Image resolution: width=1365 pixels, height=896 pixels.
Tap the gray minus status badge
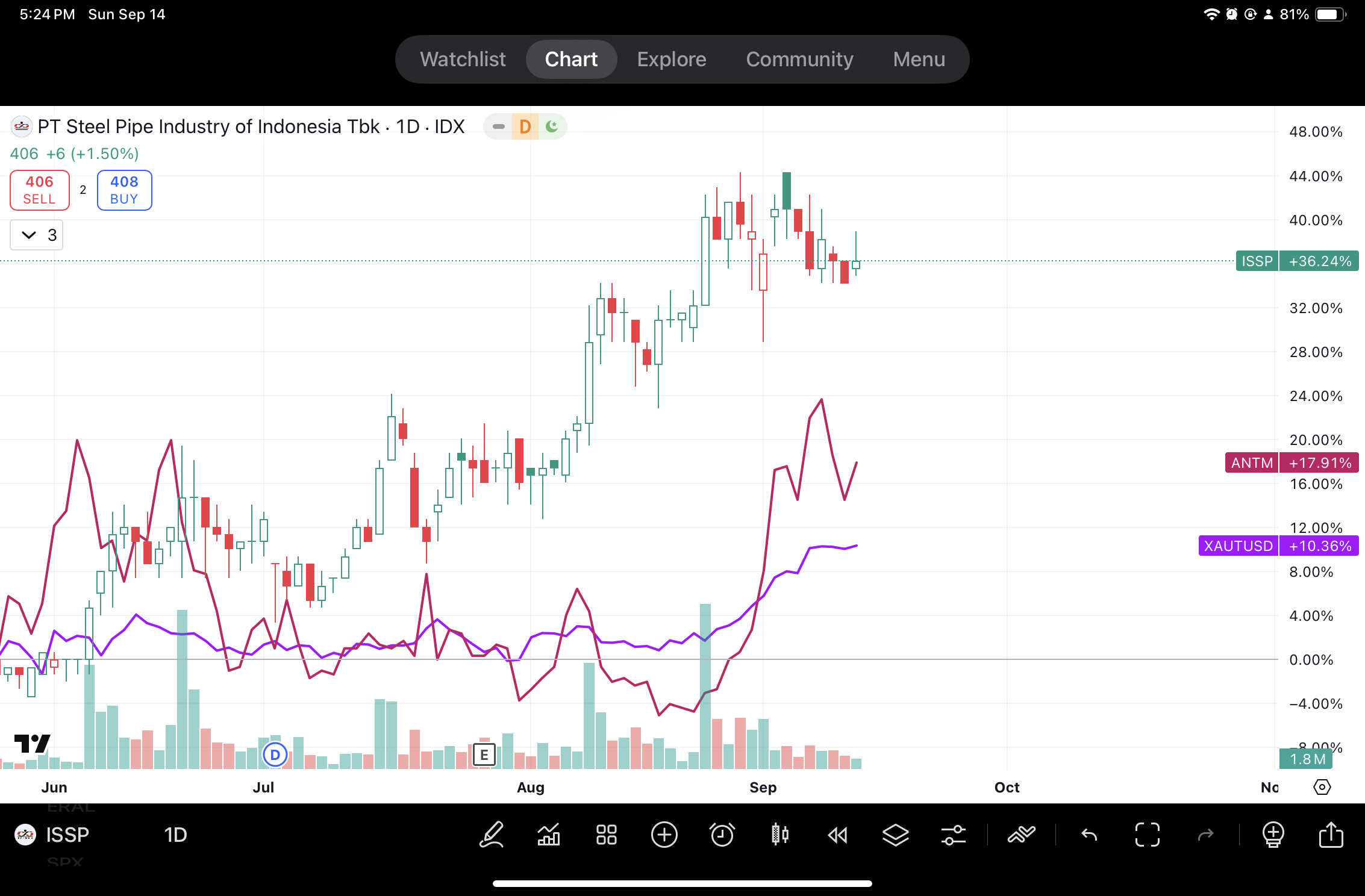coord(498,126)
